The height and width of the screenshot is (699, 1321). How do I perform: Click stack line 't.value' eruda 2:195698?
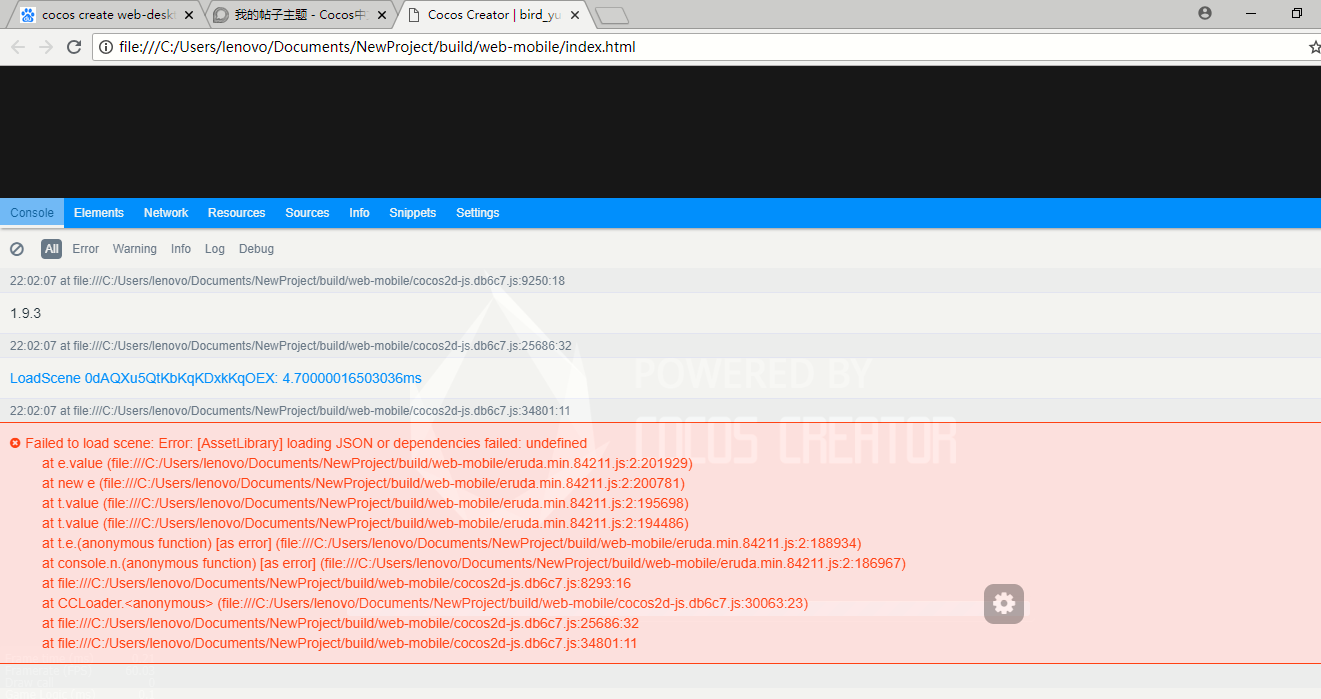365,503
